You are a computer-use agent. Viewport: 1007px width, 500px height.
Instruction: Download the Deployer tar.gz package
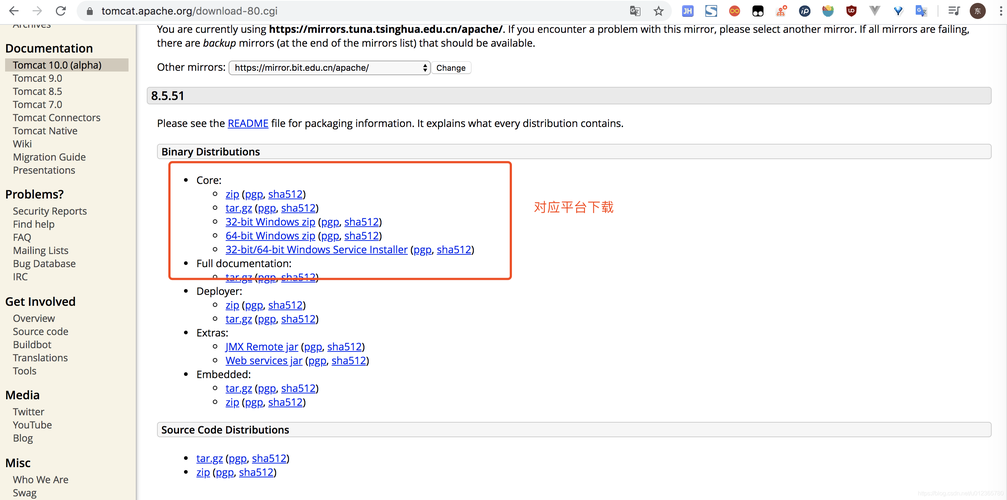[238, 319]
